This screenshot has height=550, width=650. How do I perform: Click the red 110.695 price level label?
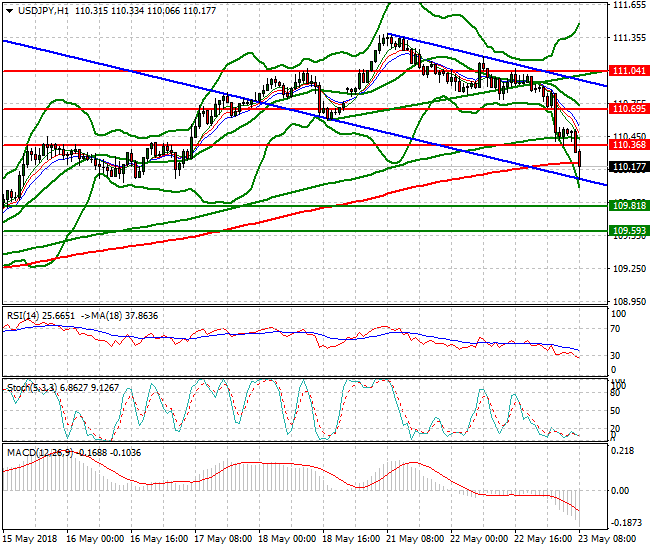coord(628,109)
